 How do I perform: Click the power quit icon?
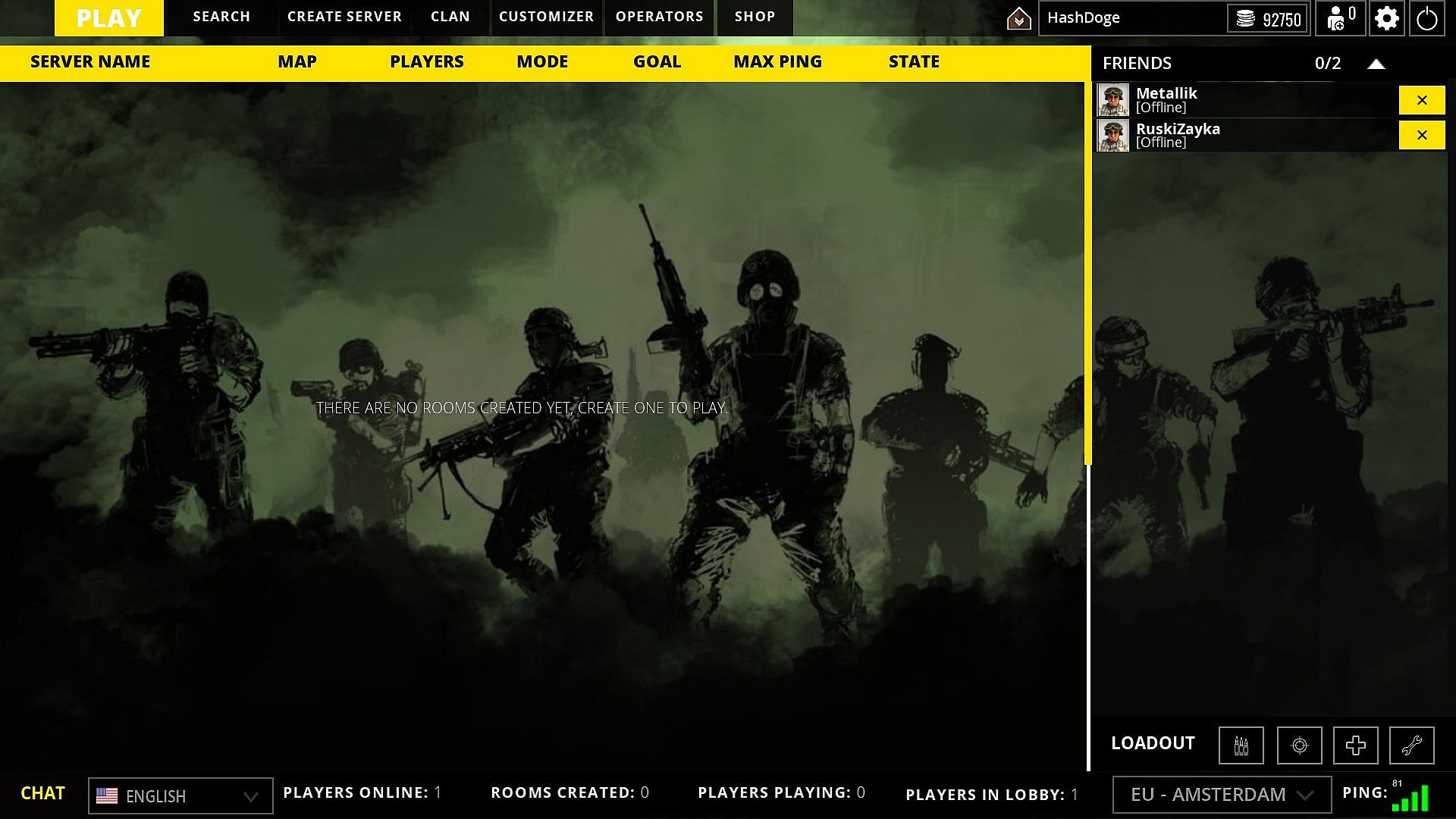tap(1426, 18)
